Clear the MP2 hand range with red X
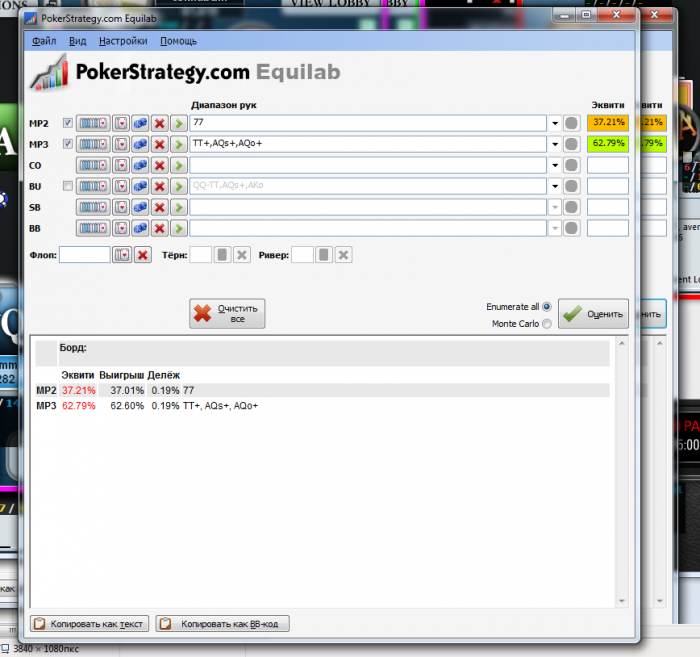 (x=159, y=123)
